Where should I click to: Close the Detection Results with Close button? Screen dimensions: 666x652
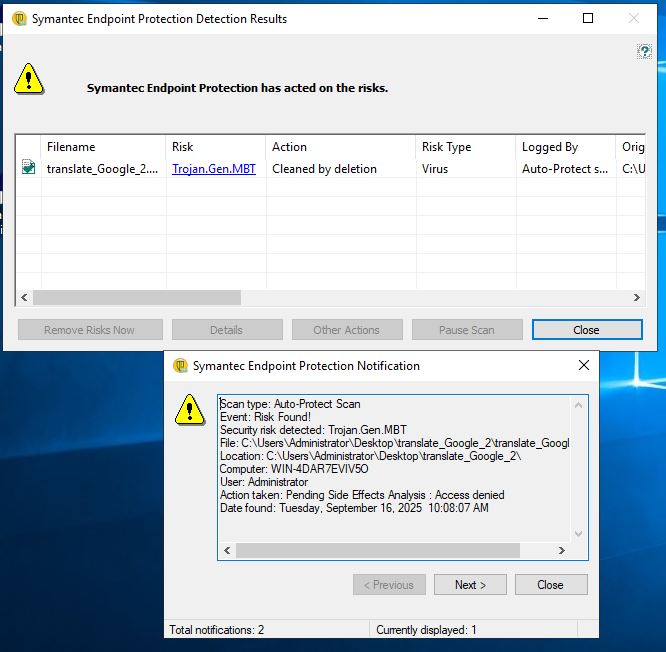tap(587, 330)
